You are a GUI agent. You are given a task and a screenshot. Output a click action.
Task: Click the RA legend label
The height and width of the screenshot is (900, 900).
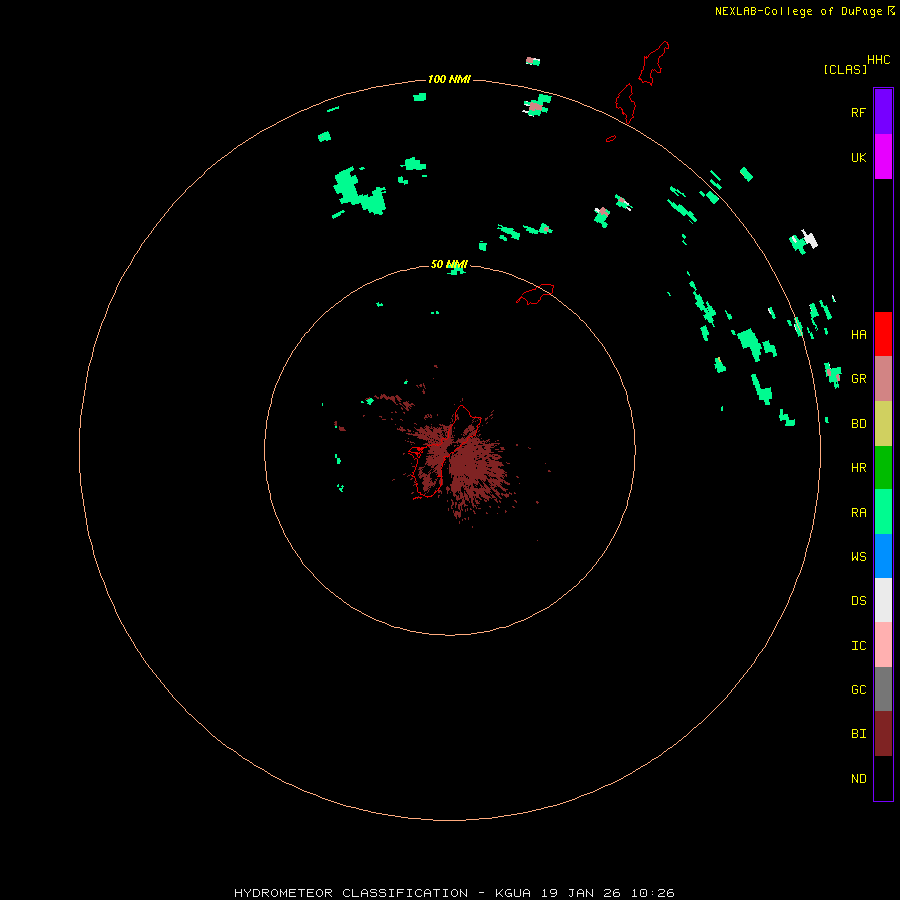click(858, 512)
